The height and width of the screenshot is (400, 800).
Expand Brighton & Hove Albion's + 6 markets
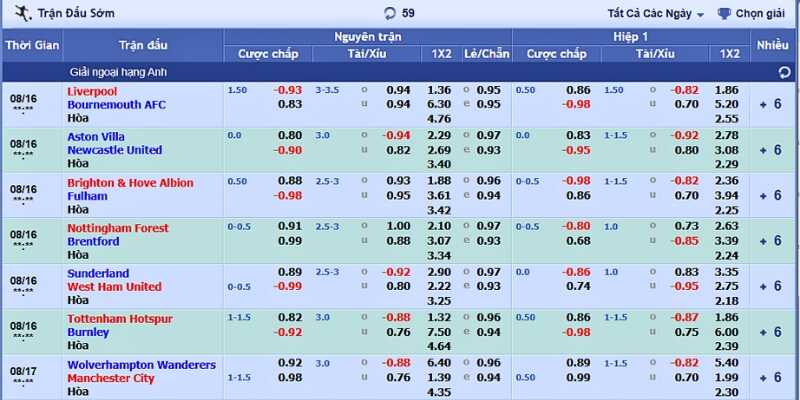(x=770, y=195)
